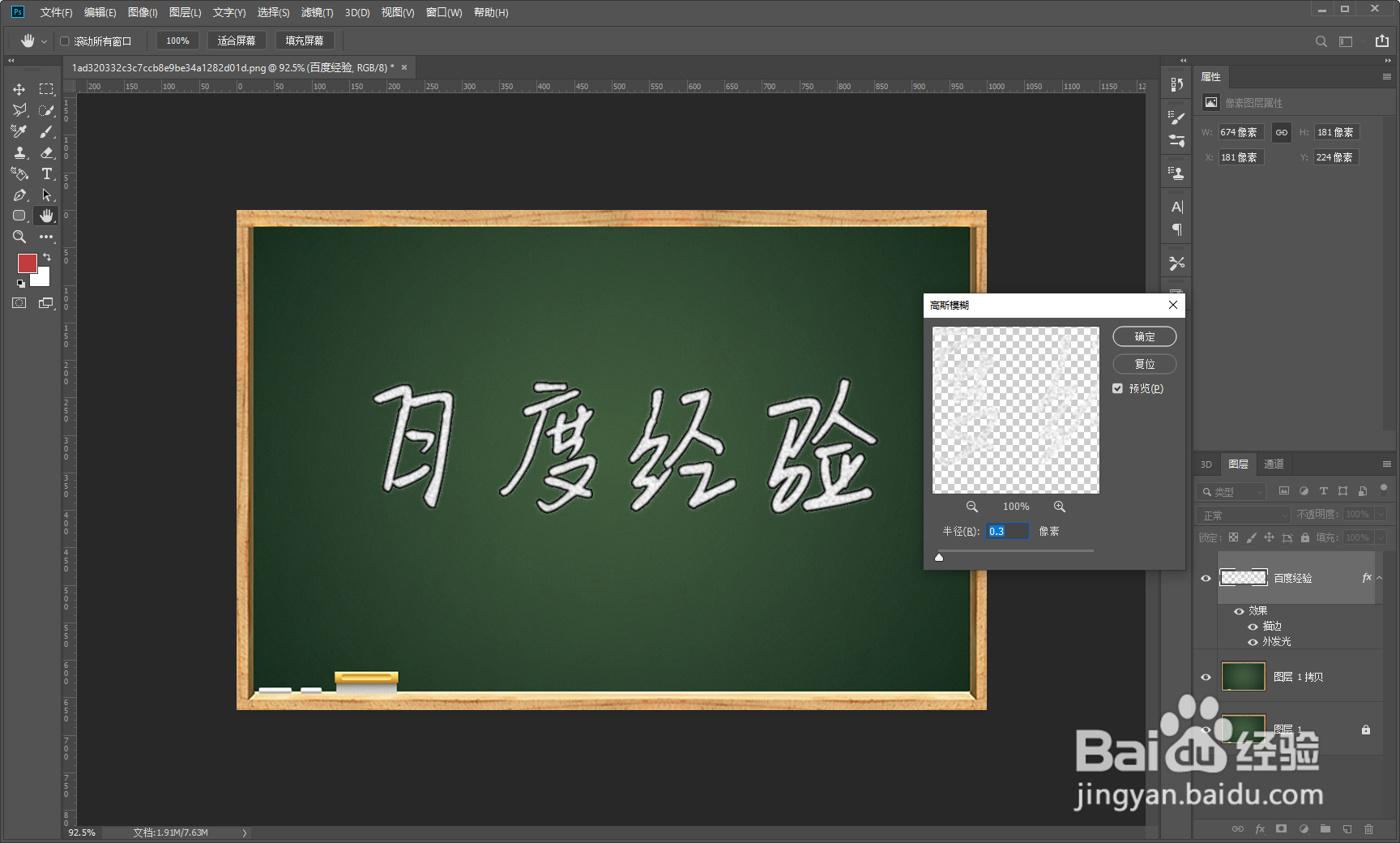Switch to the 通道 channels tab
Image resolution: width=1400 pixels, height=843 pixels.
1274,464
